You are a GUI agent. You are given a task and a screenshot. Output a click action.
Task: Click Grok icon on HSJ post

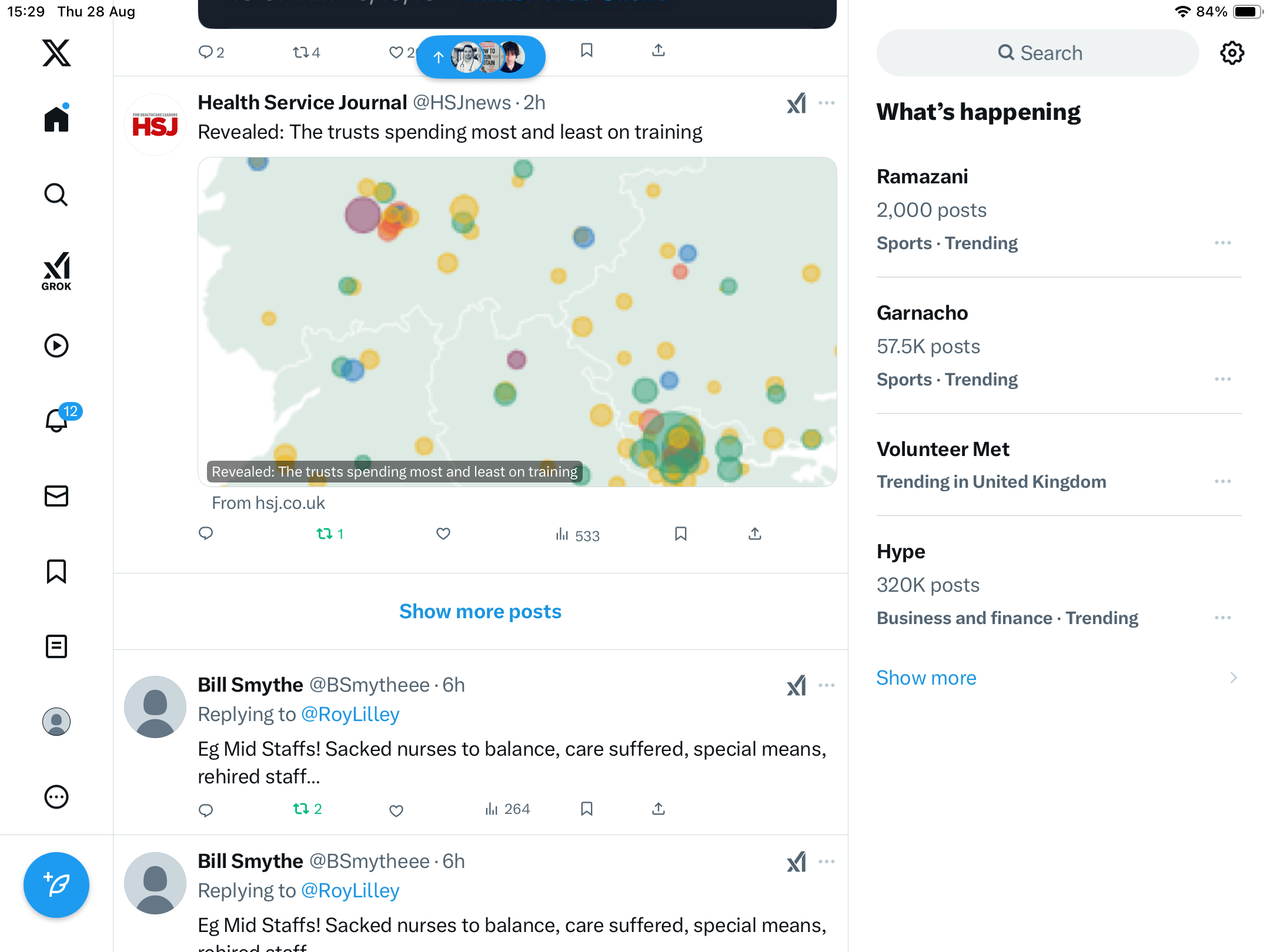pyautogui.click(x=797, y=103)
